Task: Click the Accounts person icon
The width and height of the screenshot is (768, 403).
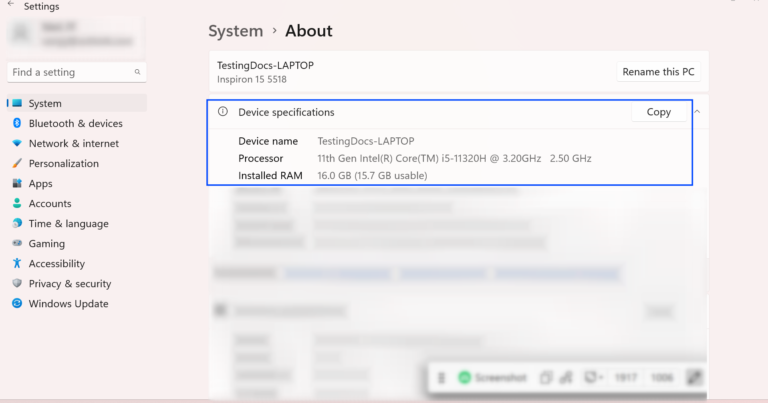Action: coord(17,203)
